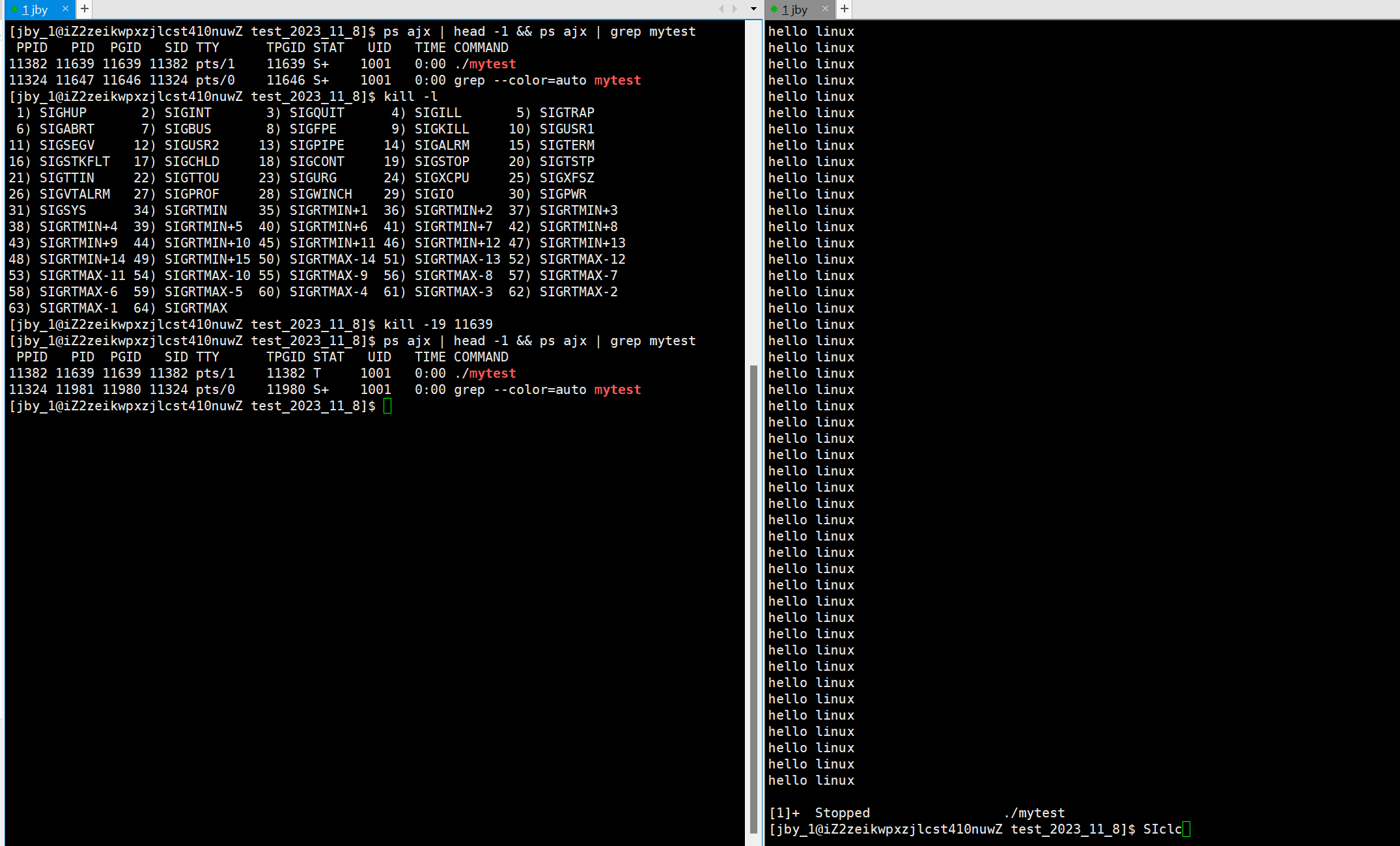Click '64) SIGRTMAX' in the signal list
The image size is (1400, 846).
pyautogui.click(x=180, y=308)
